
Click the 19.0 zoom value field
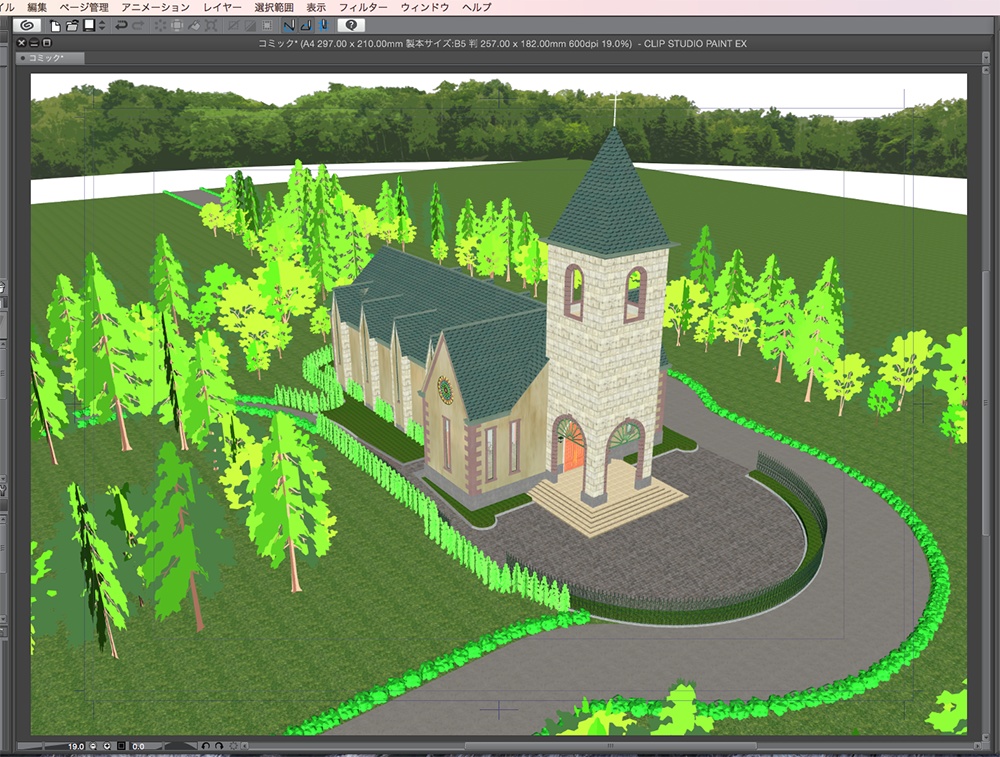point(76,746)
